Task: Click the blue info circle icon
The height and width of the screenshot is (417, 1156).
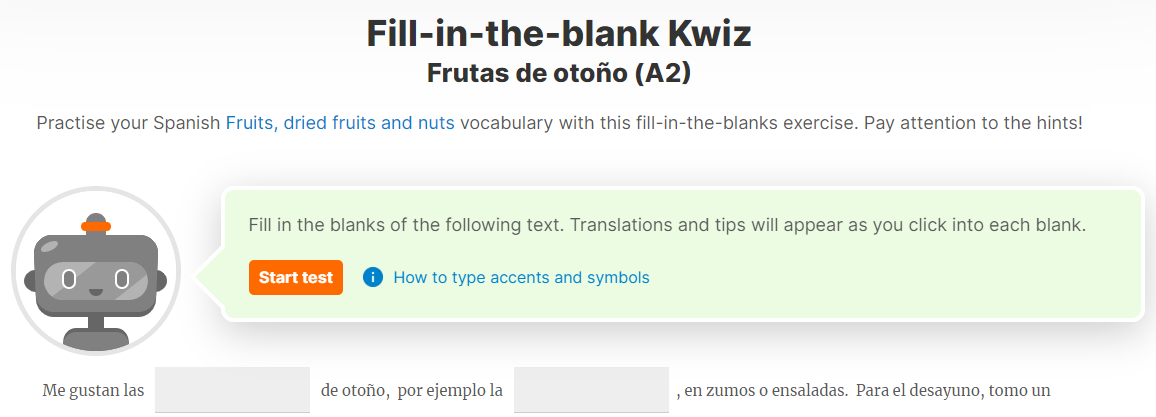Action: pyautogui.click(x=373, y=278)
